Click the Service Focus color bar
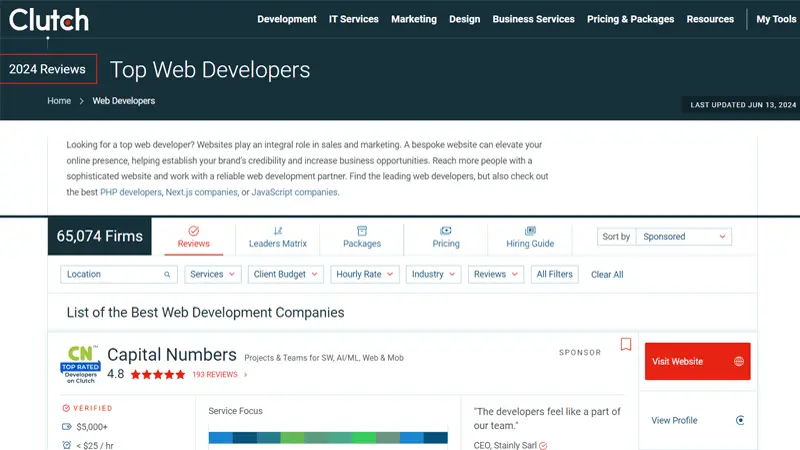 pos(328,438)
